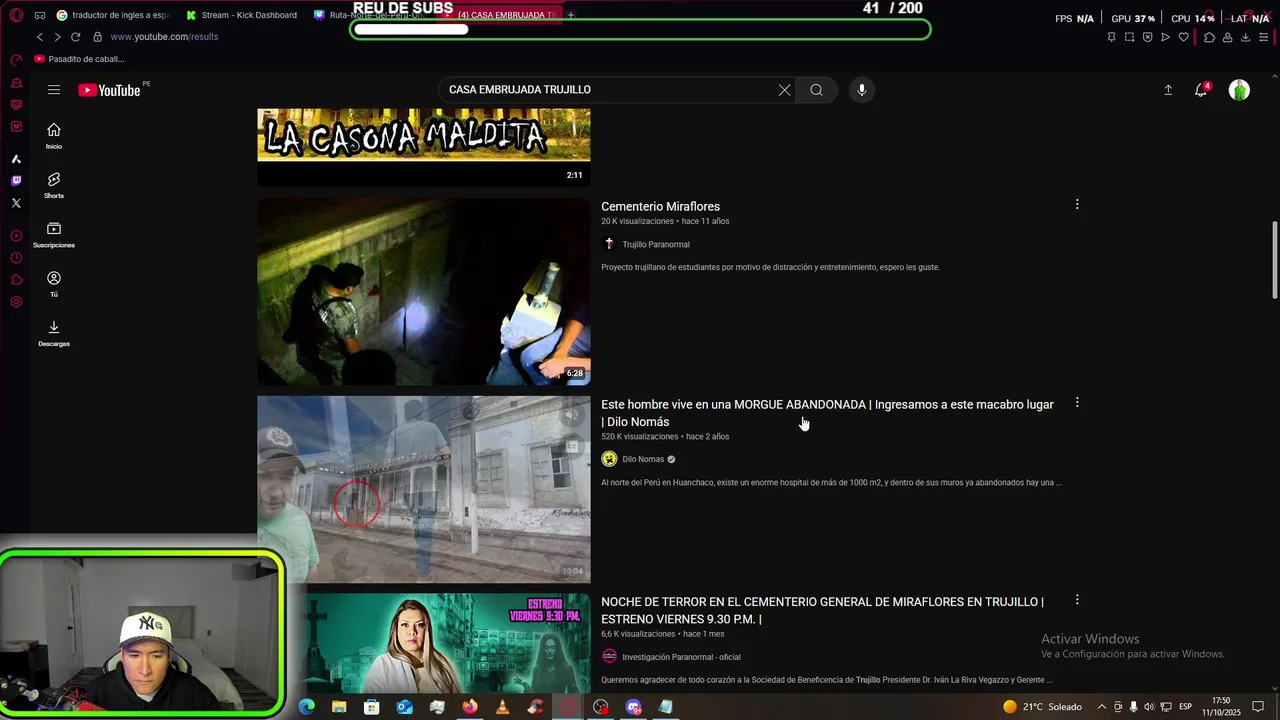Visit Investigación Paranormal - oficial channel
The image size is (1280, 720).
point(681,657)
